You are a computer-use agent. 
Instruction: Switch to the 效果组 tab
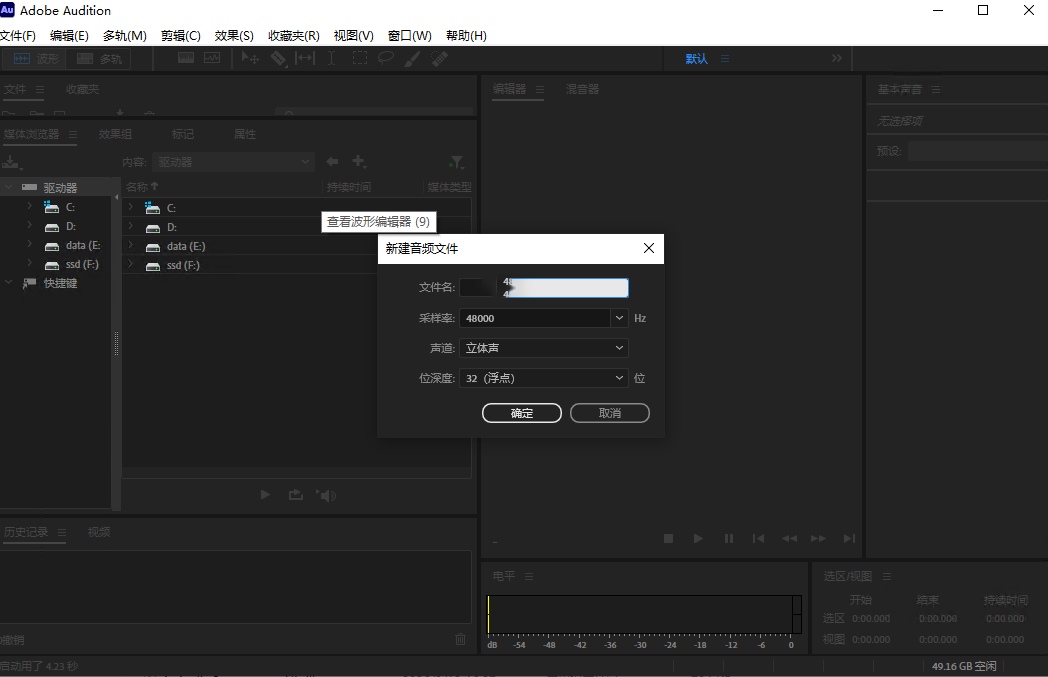[116, 134]
